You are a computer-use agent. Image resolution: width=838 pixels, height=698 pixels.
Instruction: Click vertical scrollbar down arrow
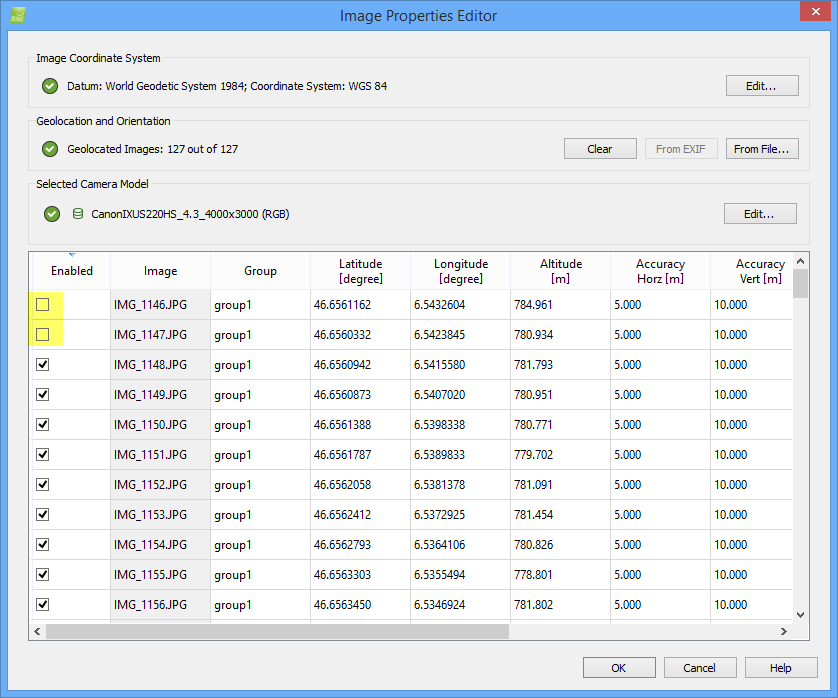(800, 615)
